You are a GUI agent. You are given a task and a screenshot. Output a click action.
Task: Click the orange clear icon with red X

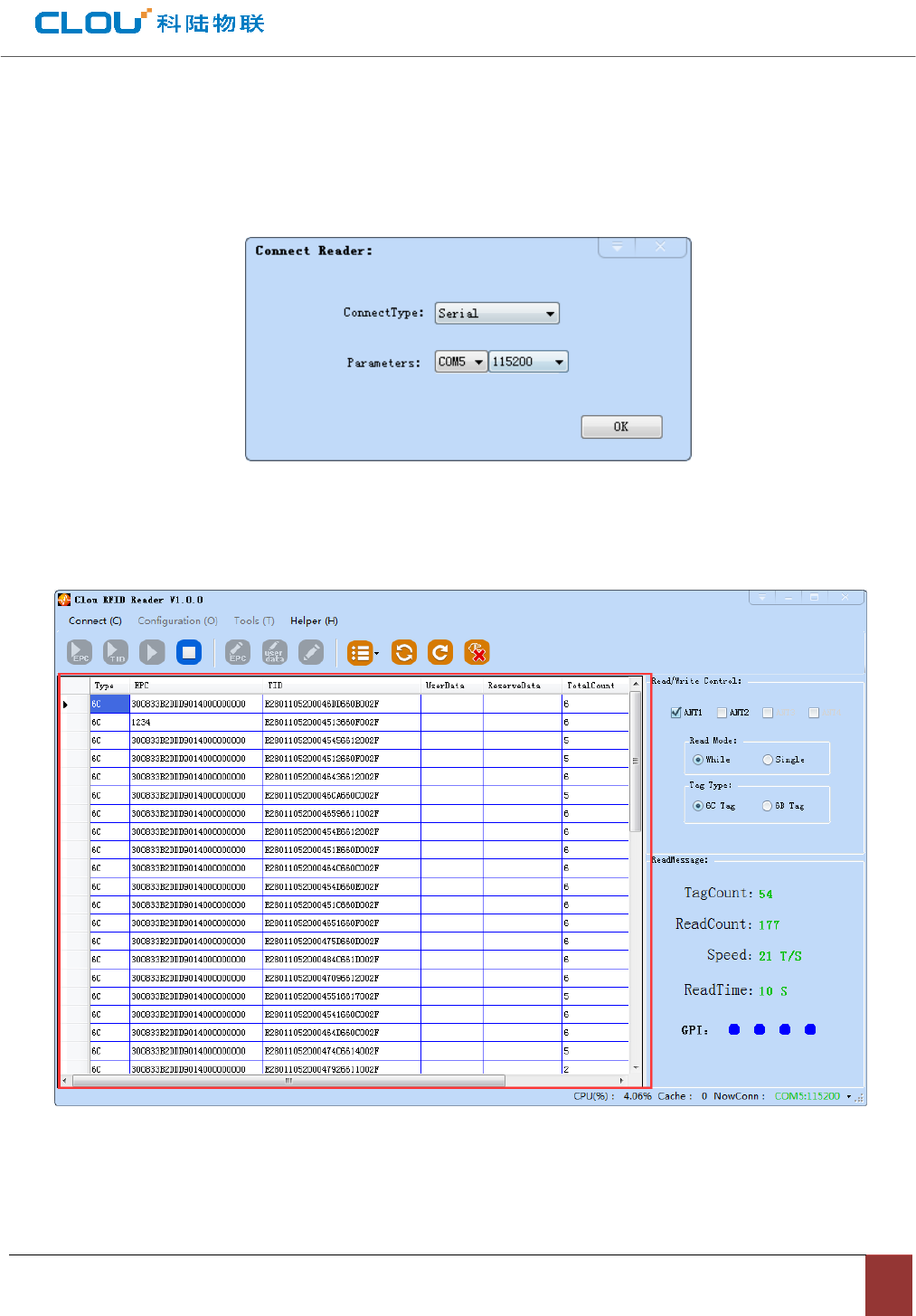477,652
